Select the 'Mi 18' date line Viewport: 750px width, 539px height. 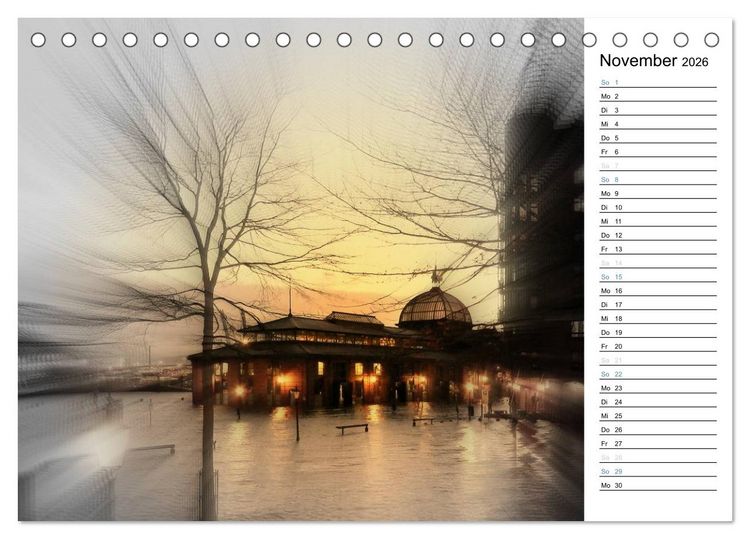click(x=658, y=318)
